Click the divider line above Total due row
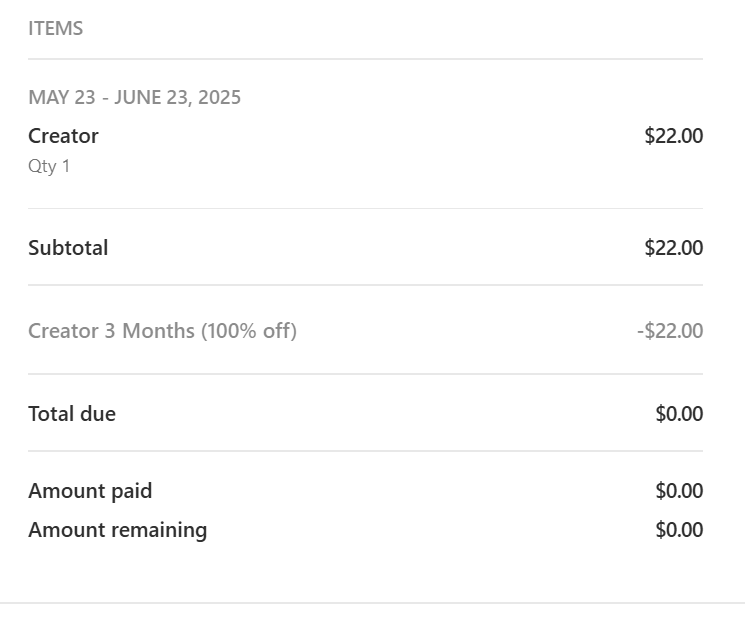The height and width of the screenshot is (630, 745). pyautogui.click(x=365, y=374)
